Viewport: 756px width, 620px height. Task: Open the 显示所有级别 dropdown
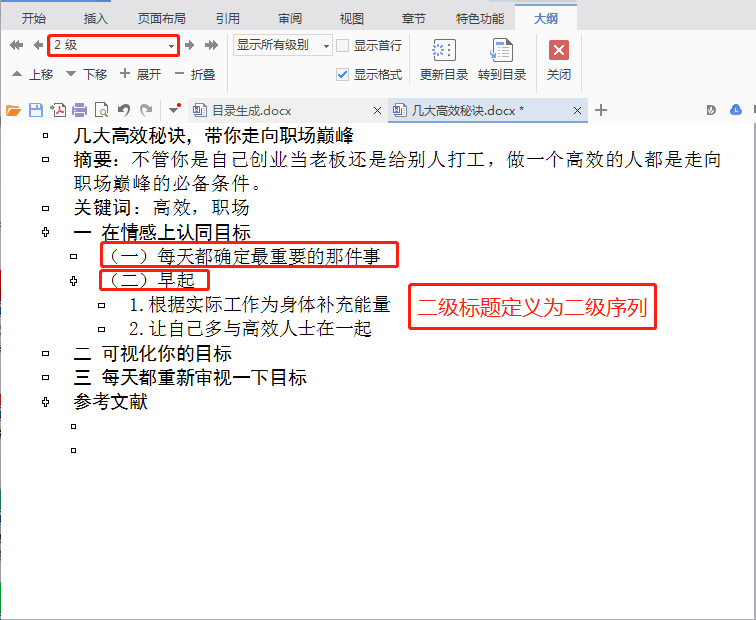point(283,45)
